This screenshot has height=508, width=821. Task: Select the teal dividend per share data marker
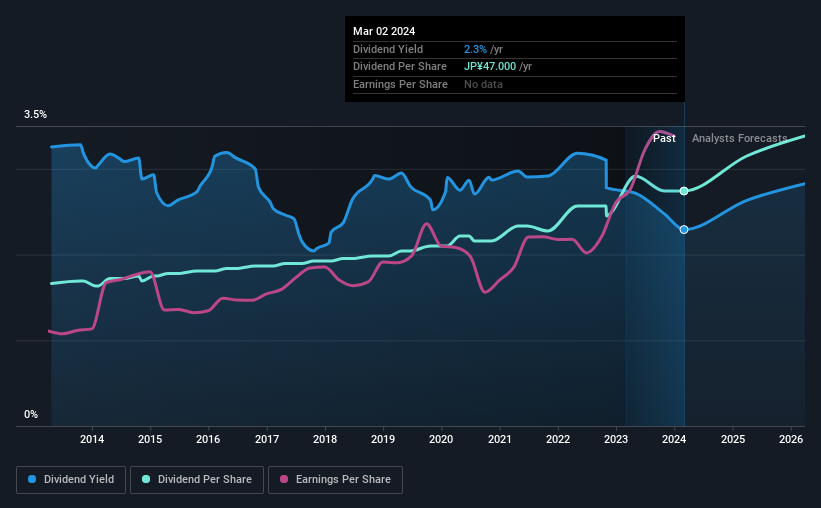pos(684,191)
